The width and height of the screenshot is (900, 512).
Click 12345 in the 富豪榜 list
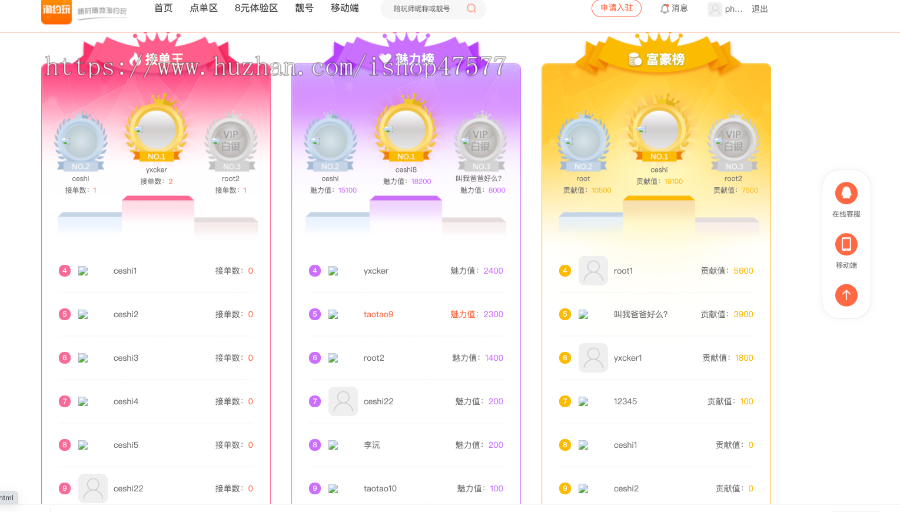pos(625,402)
